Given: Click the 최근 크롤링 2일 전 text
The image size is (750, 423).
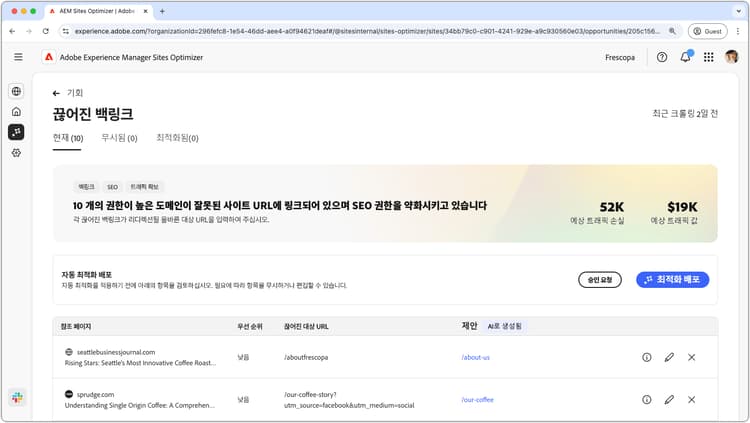Looking at the screenshot, I should tap(685, 114).
